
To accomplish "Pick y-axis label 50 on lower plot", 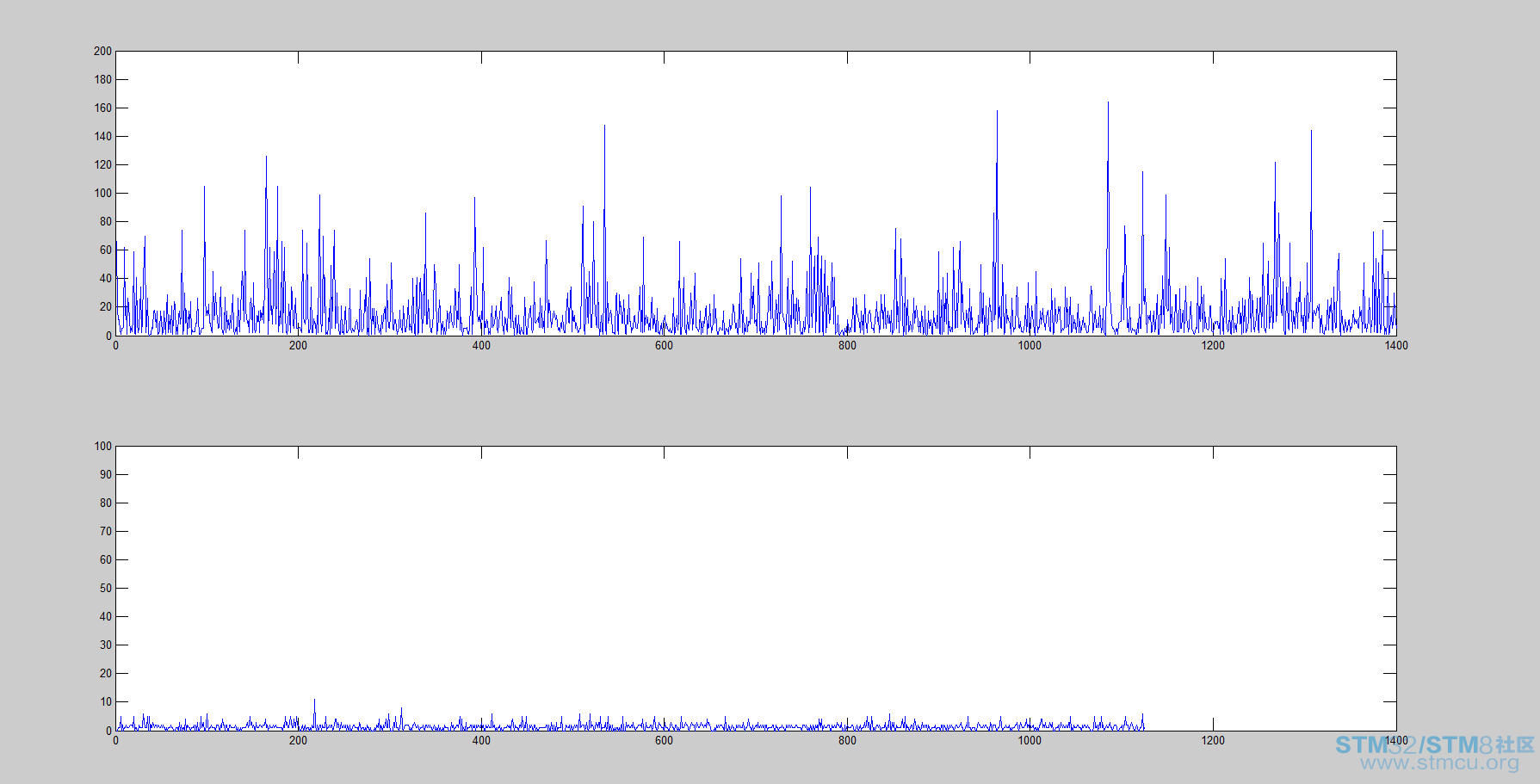I will (x=106, y=588).
